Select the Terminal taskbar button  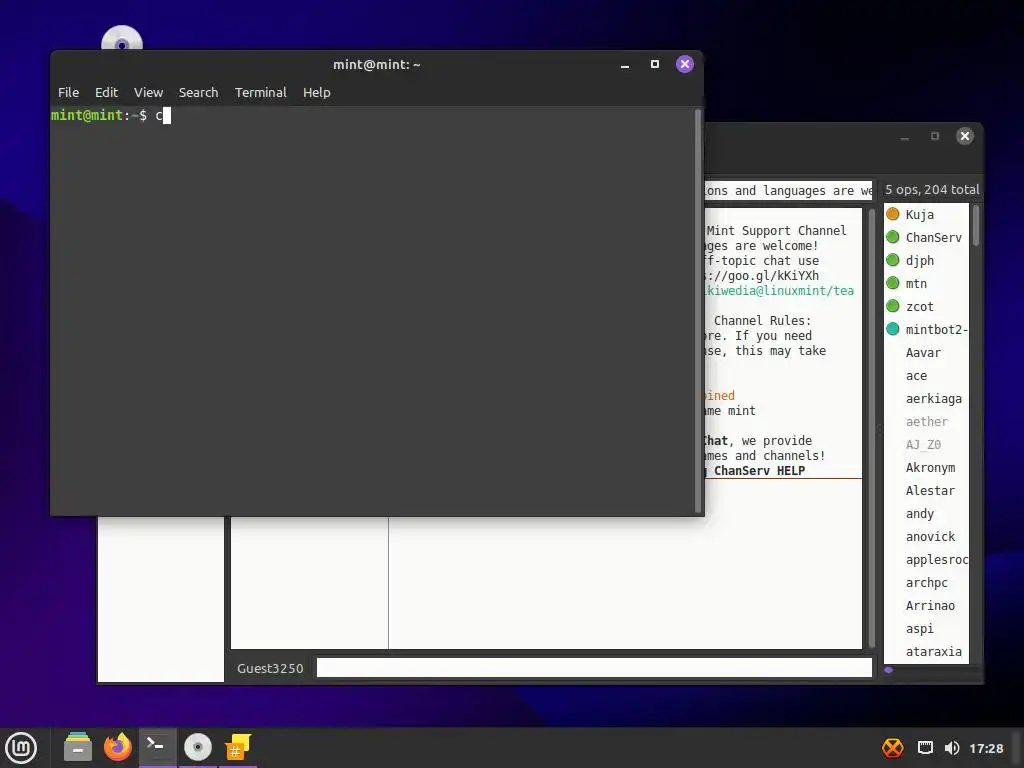157,747
